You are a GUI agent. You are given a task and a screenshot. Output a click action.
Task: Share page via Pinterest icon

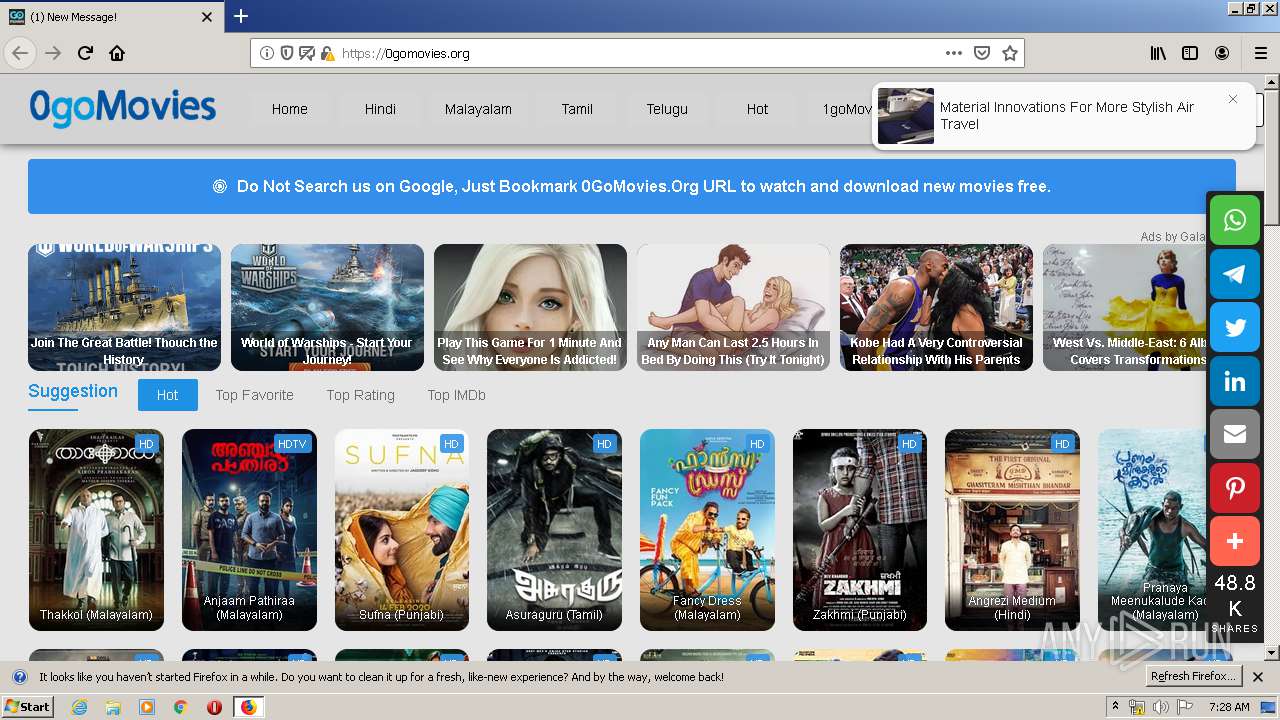pyautogui.click(x=1235, y=488)
